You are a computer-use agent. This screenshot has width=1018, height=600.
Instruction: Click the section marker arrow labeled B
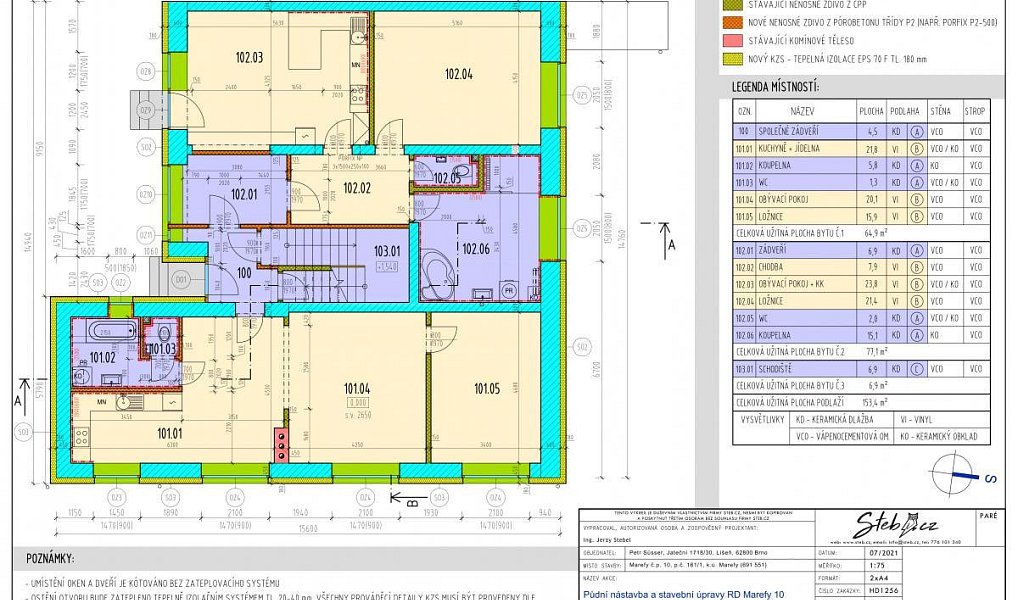pos(407,500)
